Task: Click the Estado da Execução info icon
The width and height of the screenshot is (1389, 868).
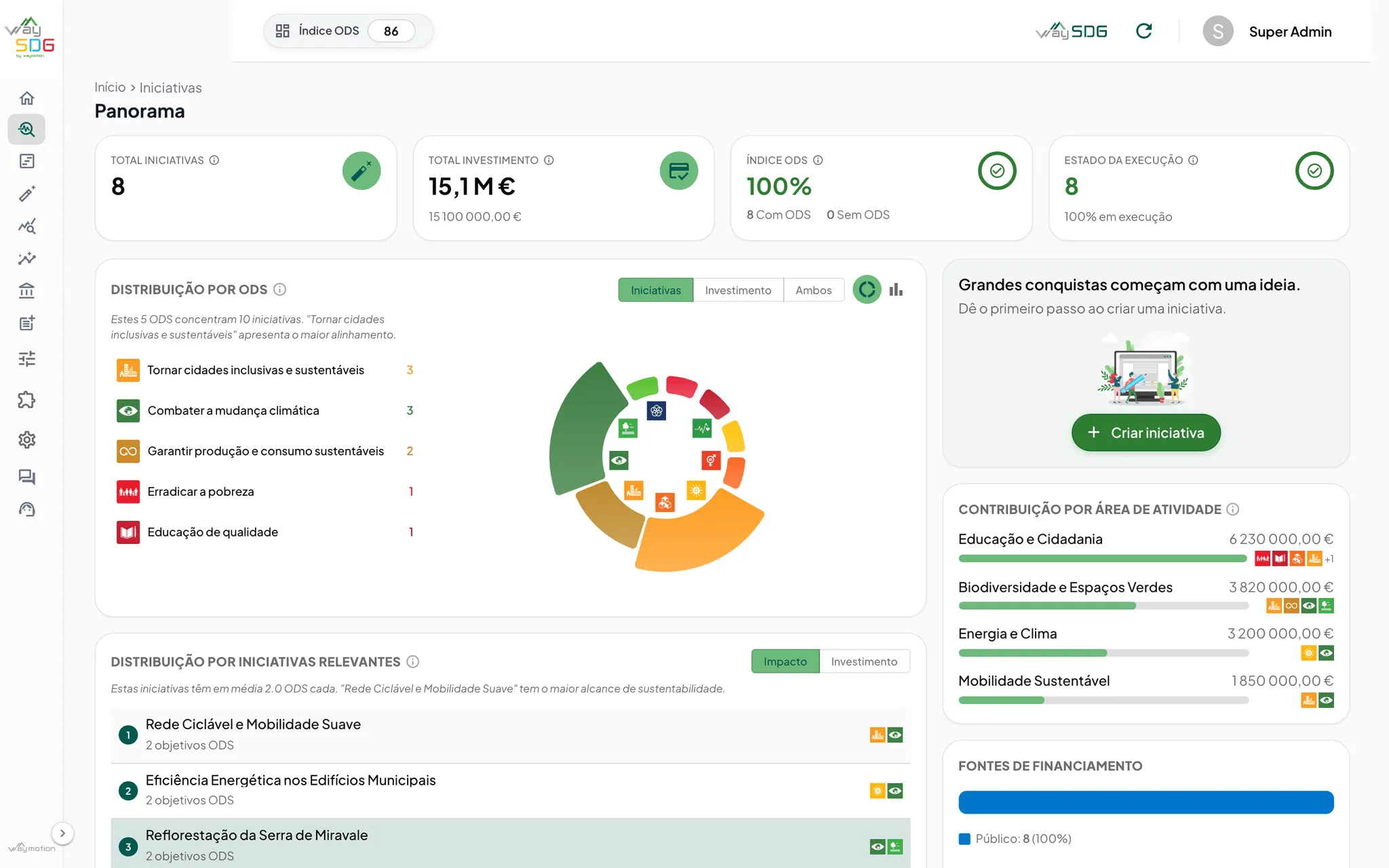Action: coord(1193,160)
